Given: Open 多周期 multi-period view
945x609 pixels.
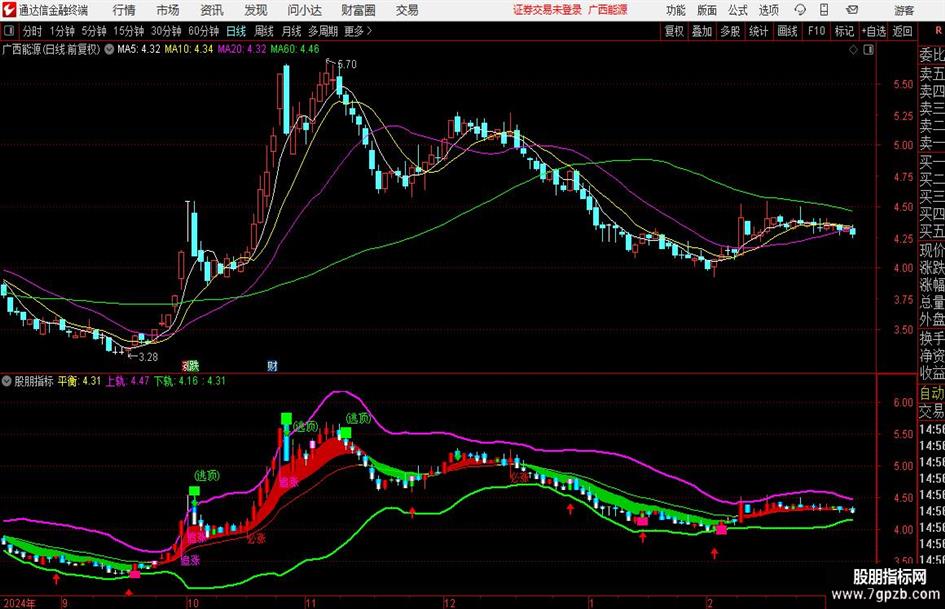Looking at the screenshot, I should (323, 31).
